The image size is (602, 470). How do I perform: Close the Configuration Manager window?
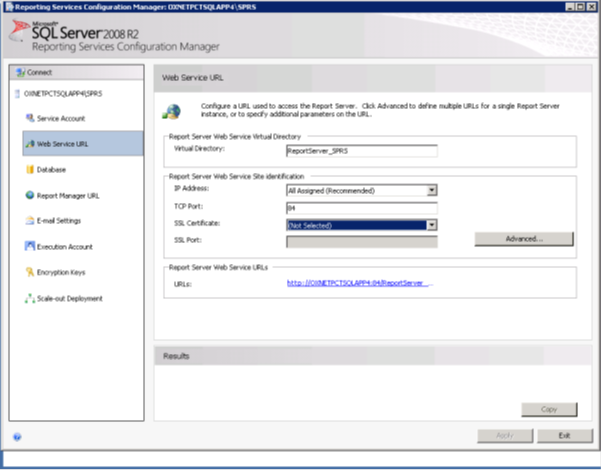point(592,7)
